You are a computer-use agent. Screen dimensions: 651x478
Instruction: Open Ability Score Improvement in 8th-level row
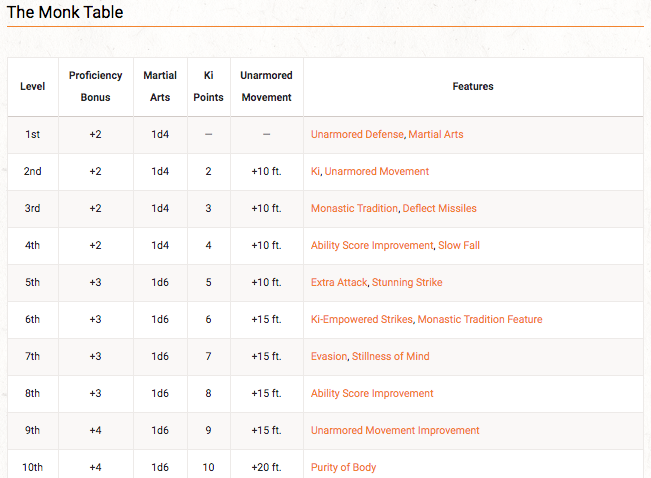[372, 393]
